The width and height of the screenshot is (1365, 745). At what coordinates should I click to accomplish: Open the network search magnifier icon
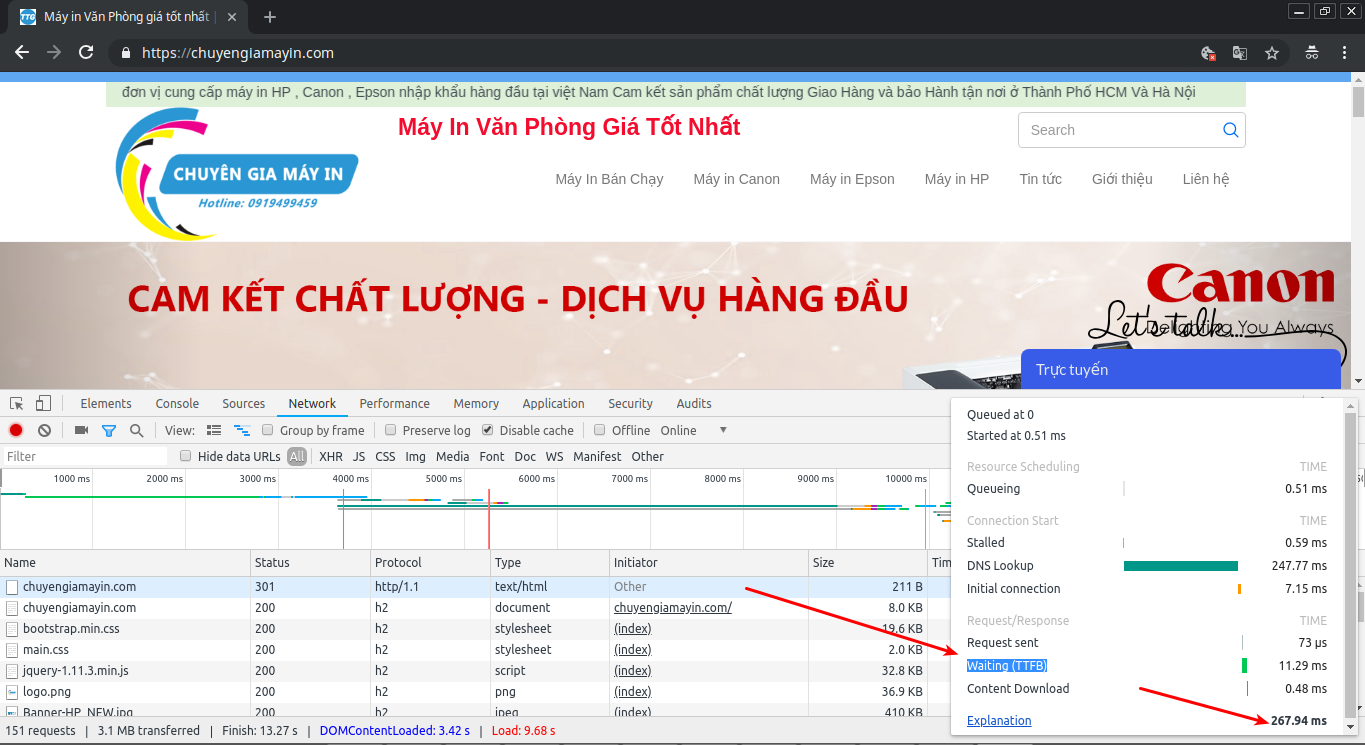click(136, 430)
